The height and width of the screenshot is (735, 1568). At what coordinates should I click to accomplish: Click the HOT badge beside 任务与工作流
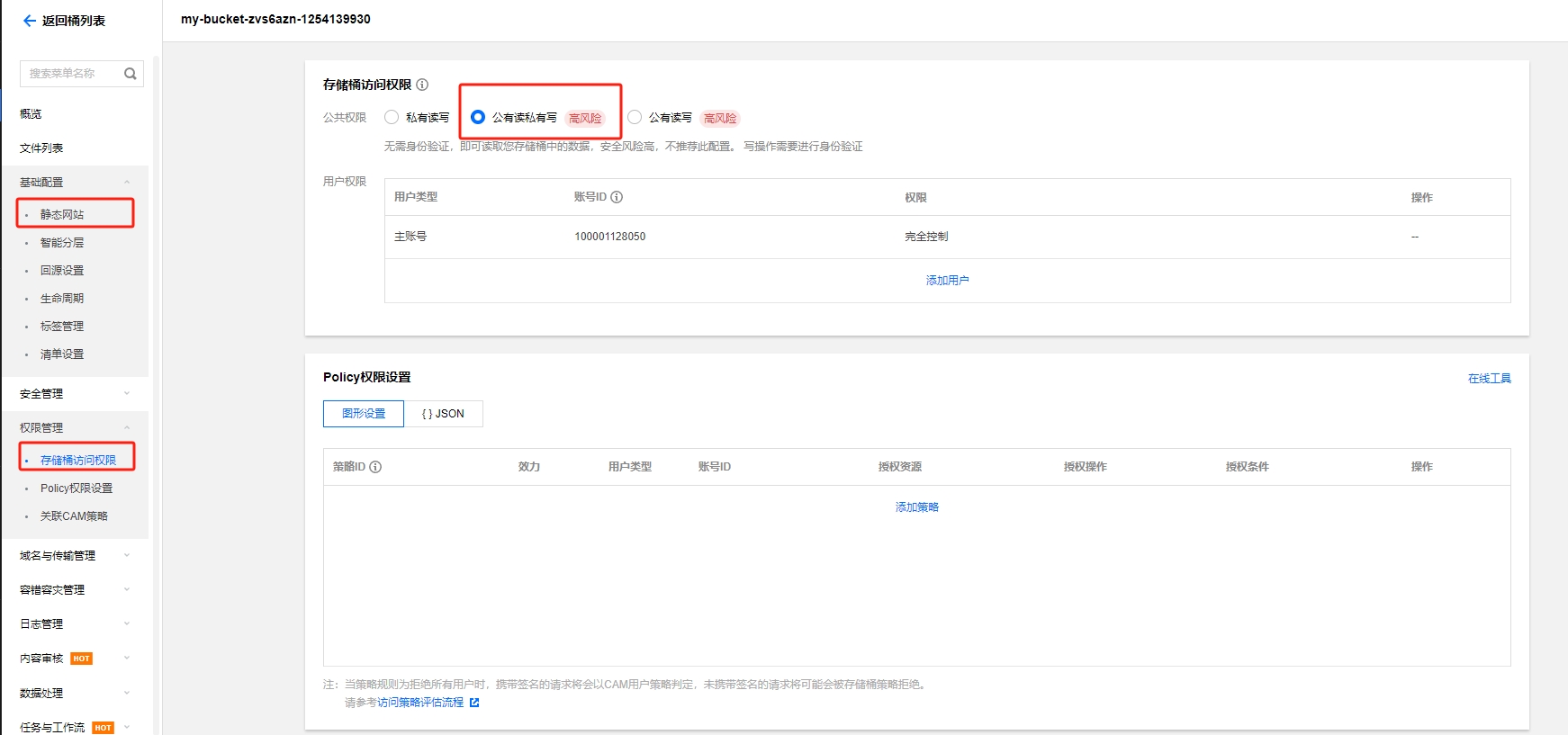[x=104, y=728]
